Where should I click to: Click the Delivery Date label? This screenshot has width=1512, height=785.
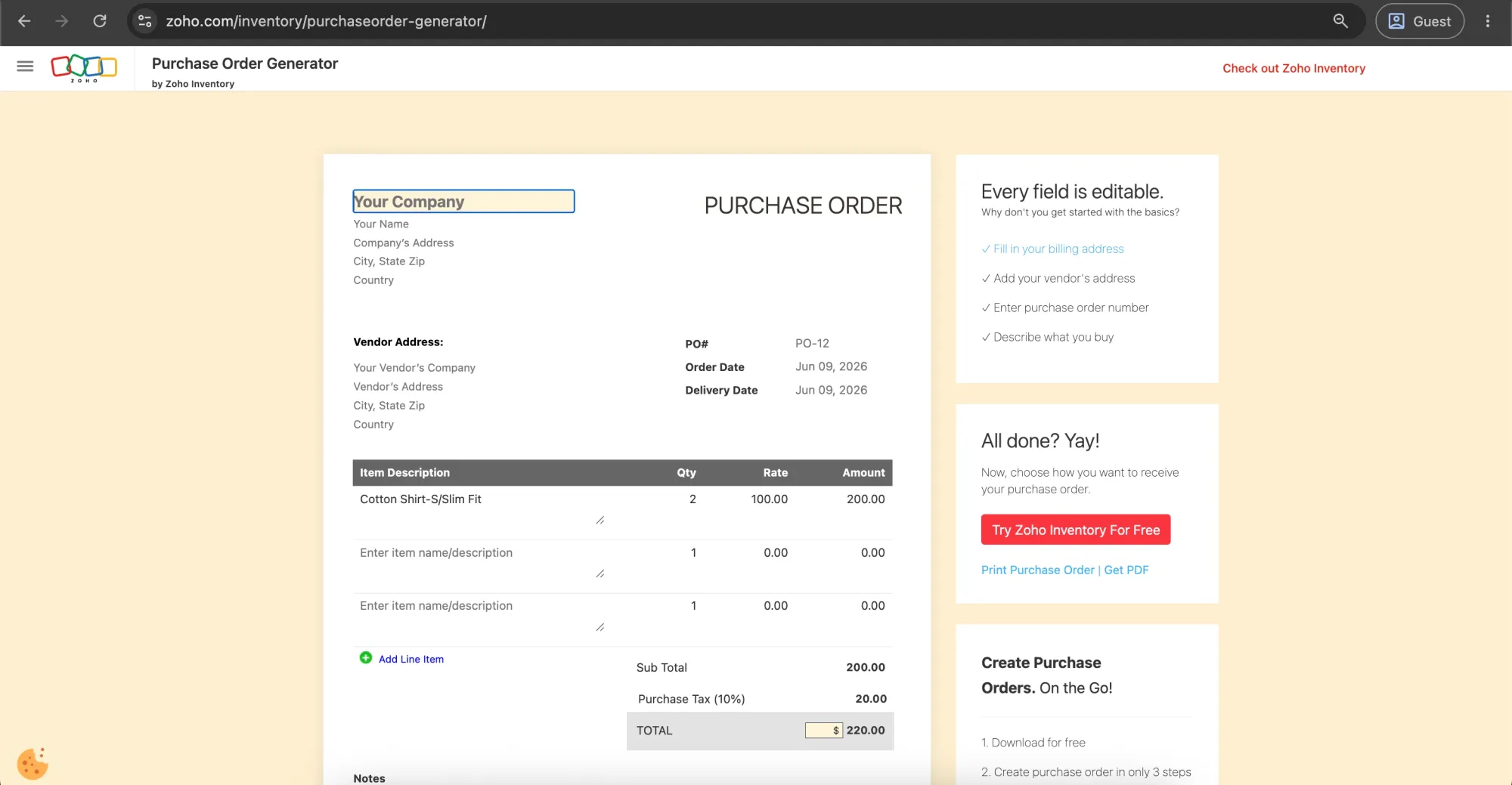pos(721,390)
